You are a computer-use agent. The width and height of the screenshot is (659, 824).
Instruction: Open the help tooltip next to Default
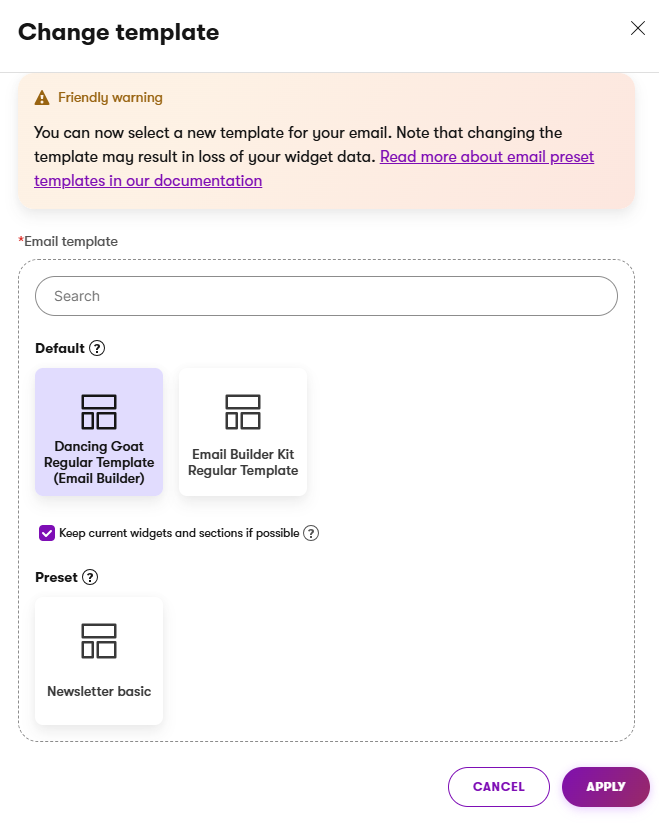coord(96,348)
